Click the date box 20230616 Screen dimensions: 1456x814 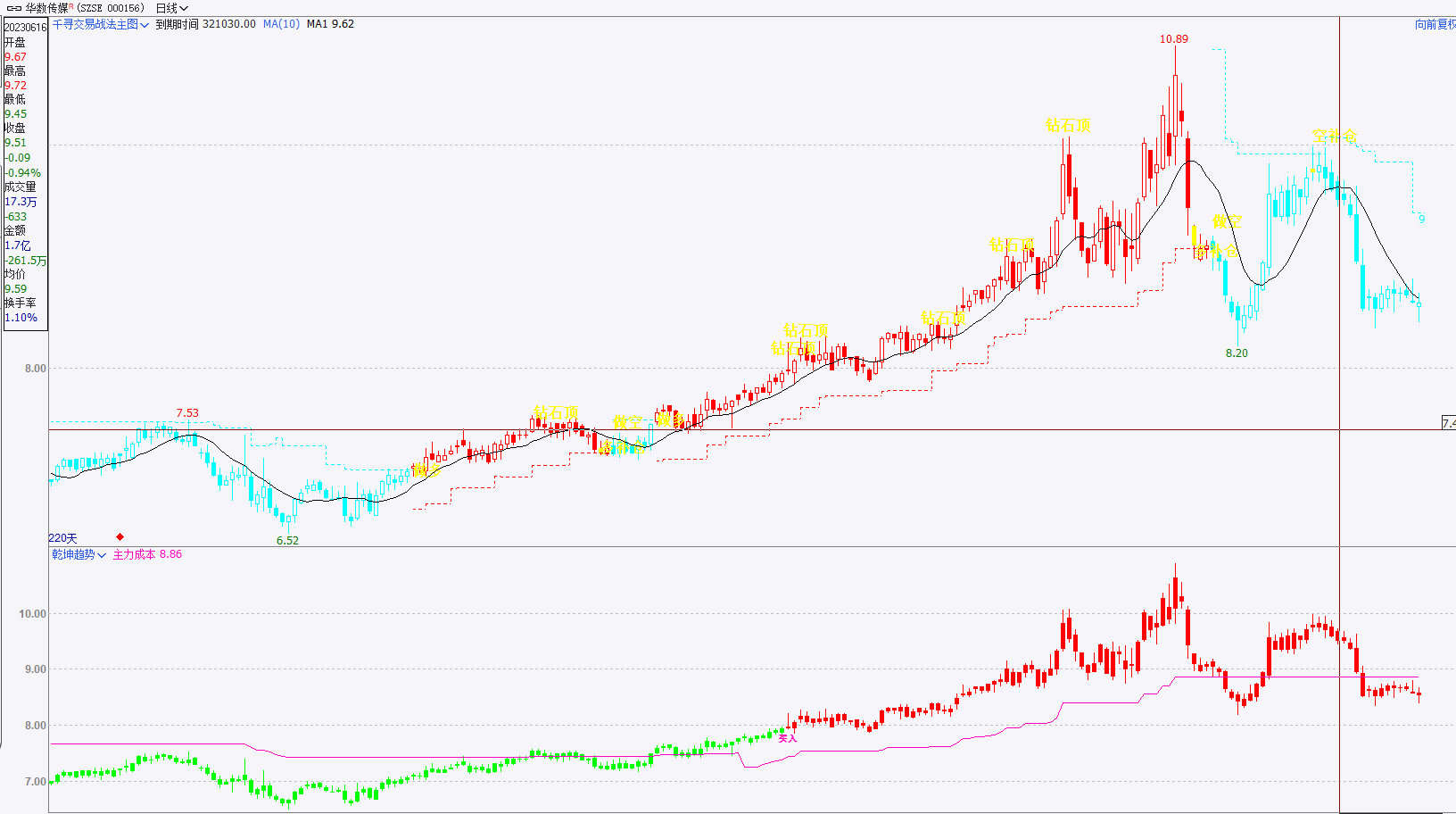tap(25, 27)
